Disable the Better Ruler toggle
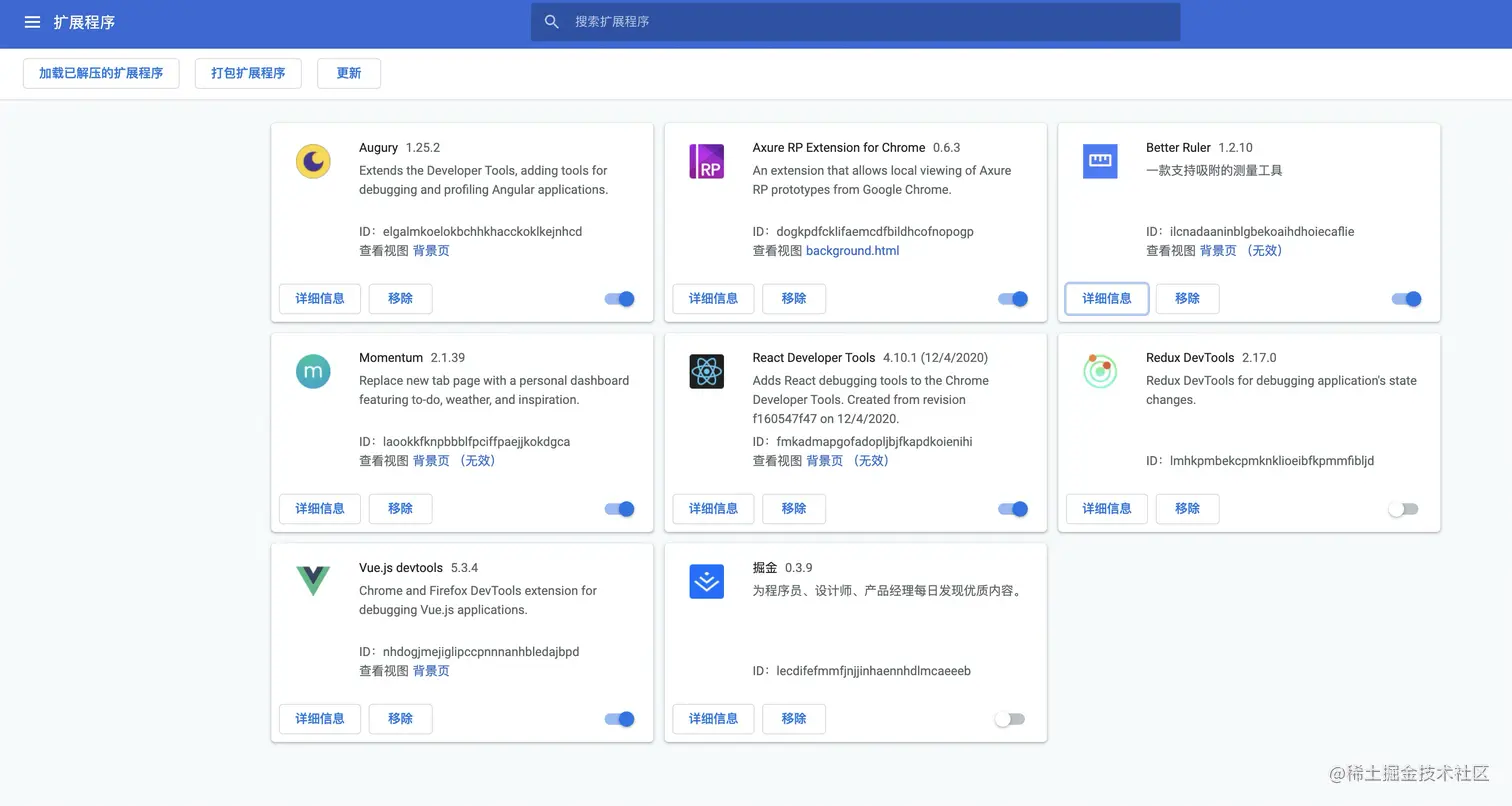The height and width of the screenshot is (806, 1512). [x=1407, y=299]
